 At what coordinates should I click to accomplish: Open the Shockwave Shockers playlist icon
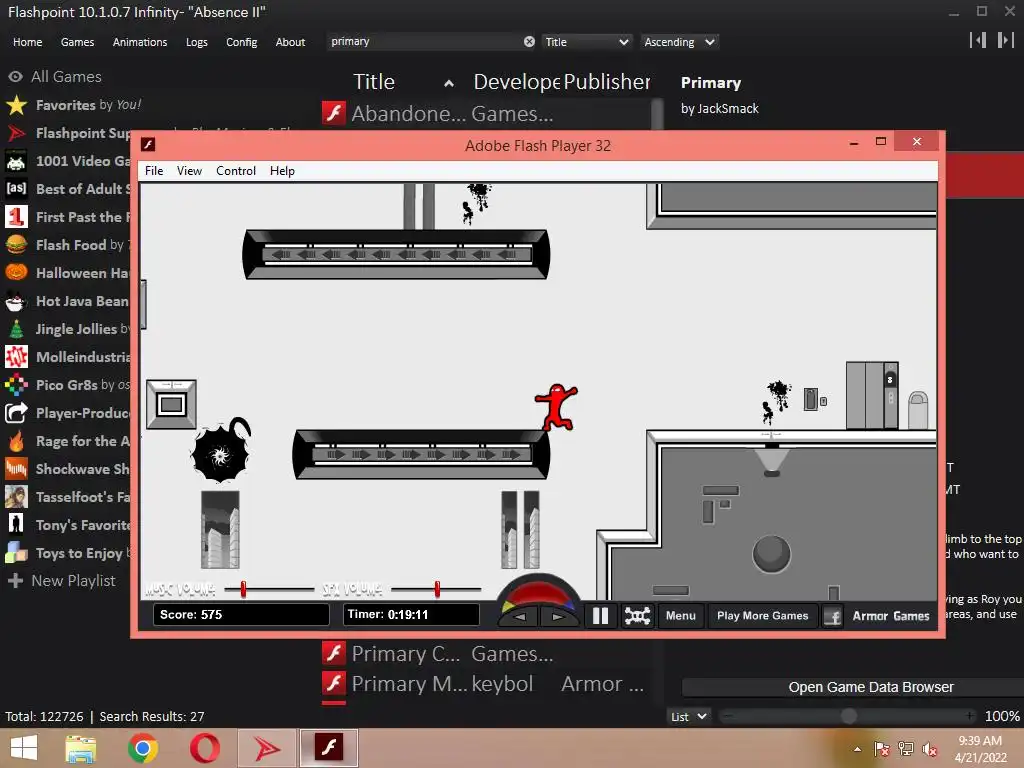tap(16, 469)
